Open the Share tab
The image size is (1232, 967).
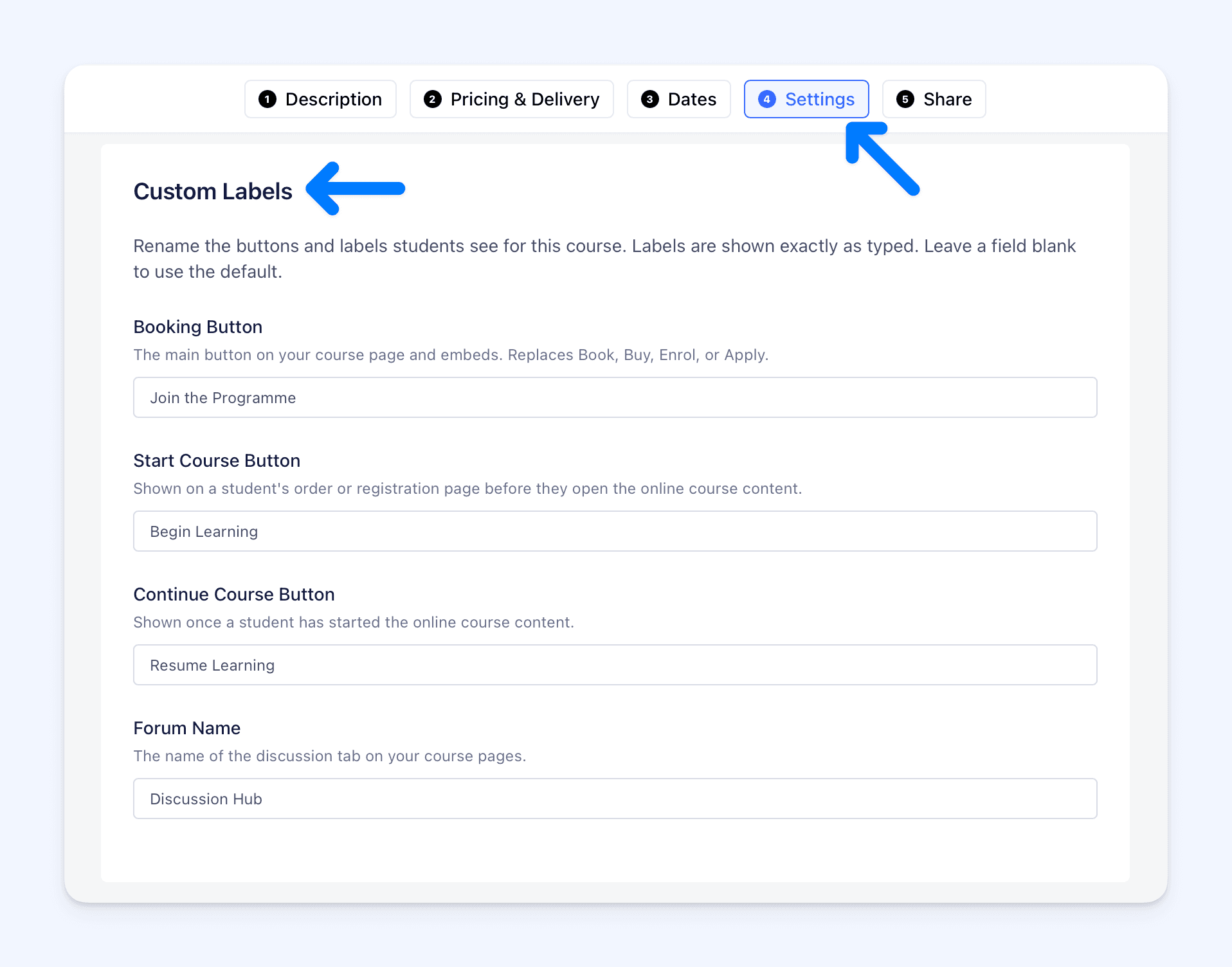coord(934,99)
